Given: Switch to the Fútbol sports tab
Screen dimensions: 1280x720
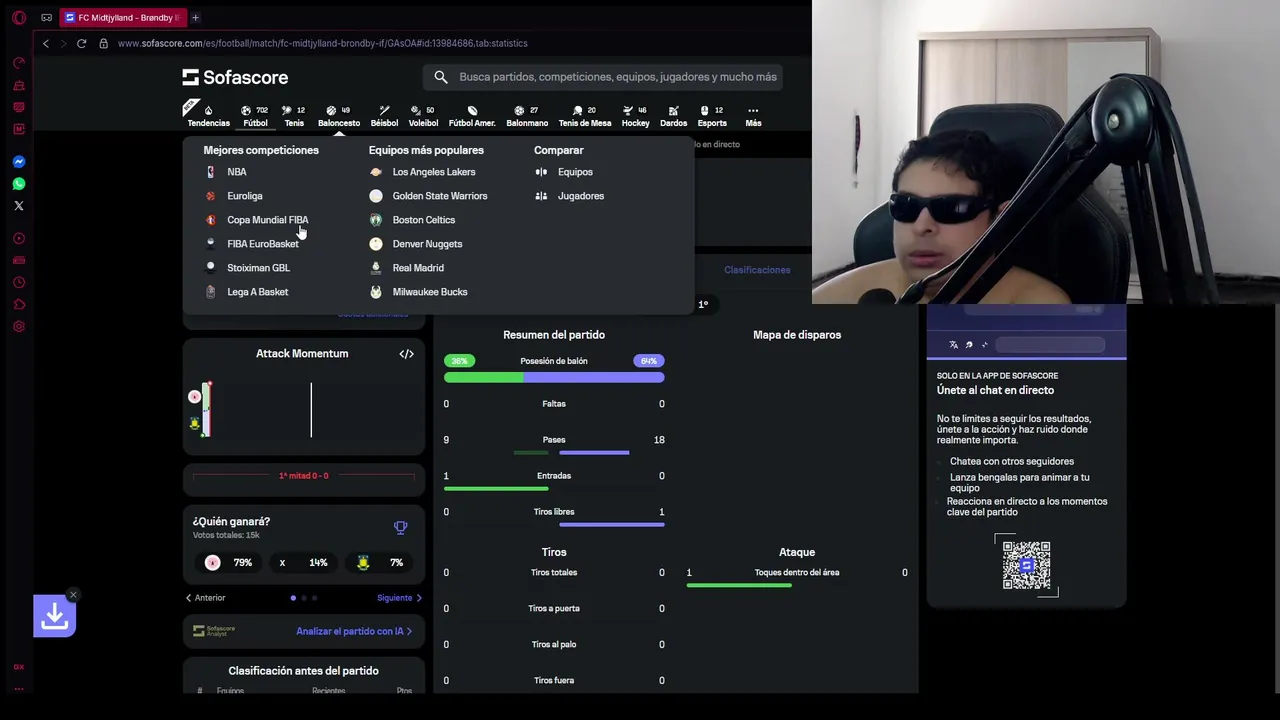Looking at the screenshot, I should point(255,116).
